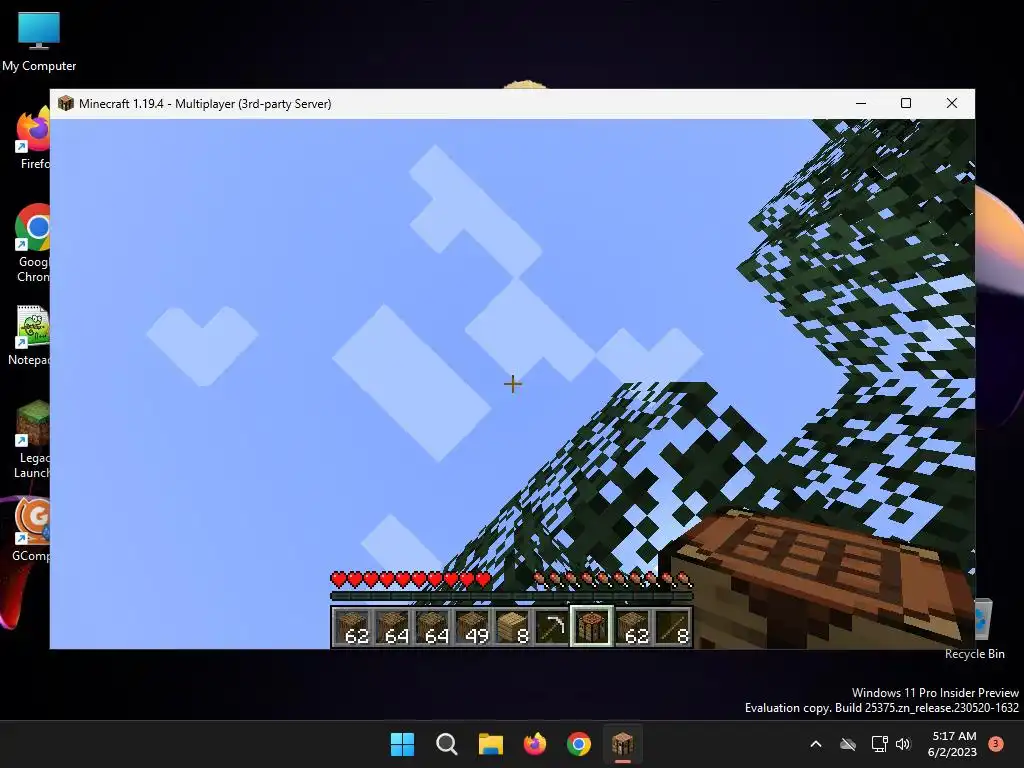Click the OneDrive cloud tray icon

pyautogui.click(x=848, y=744)
